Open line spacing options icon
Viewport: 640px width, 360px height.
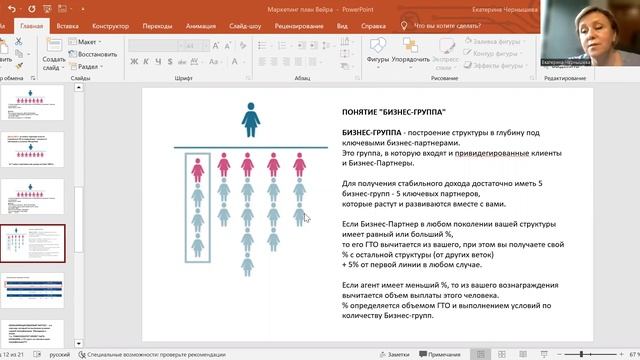[x=327, y=46]
